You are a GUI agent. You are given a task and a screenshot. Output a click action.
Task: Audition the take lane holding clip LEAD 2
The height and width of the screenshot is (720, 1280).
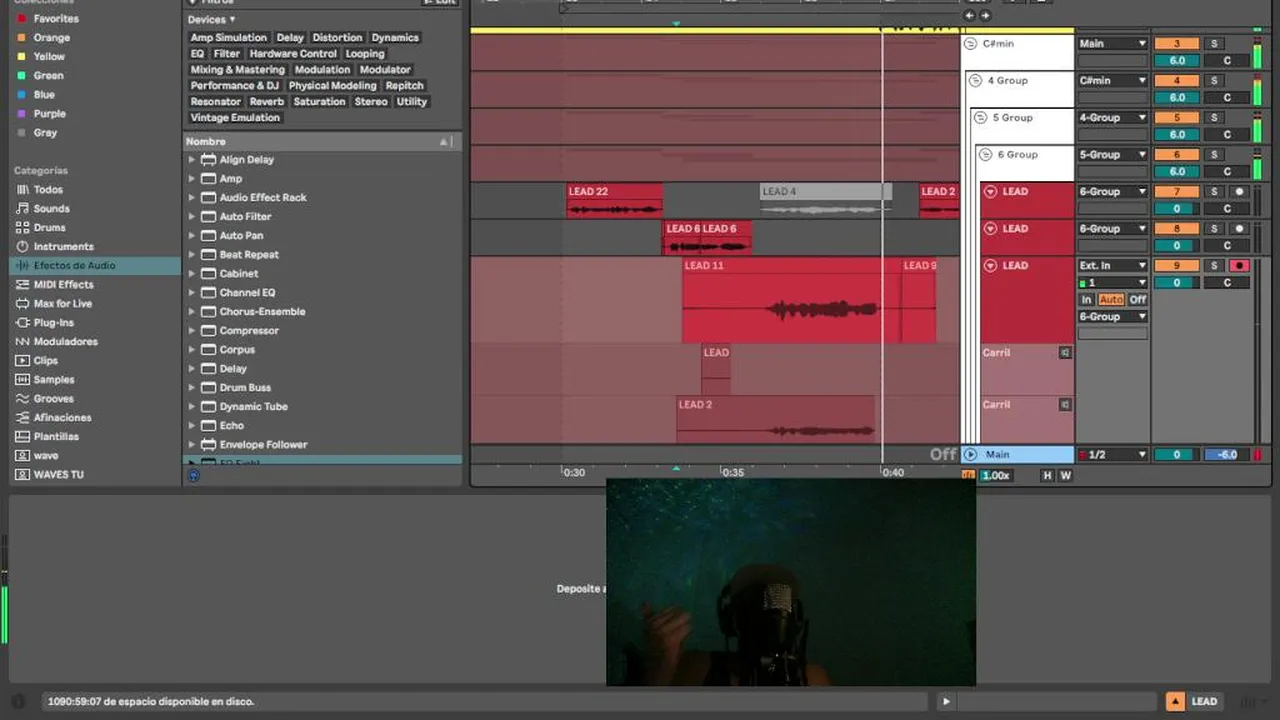(1065, 404)
